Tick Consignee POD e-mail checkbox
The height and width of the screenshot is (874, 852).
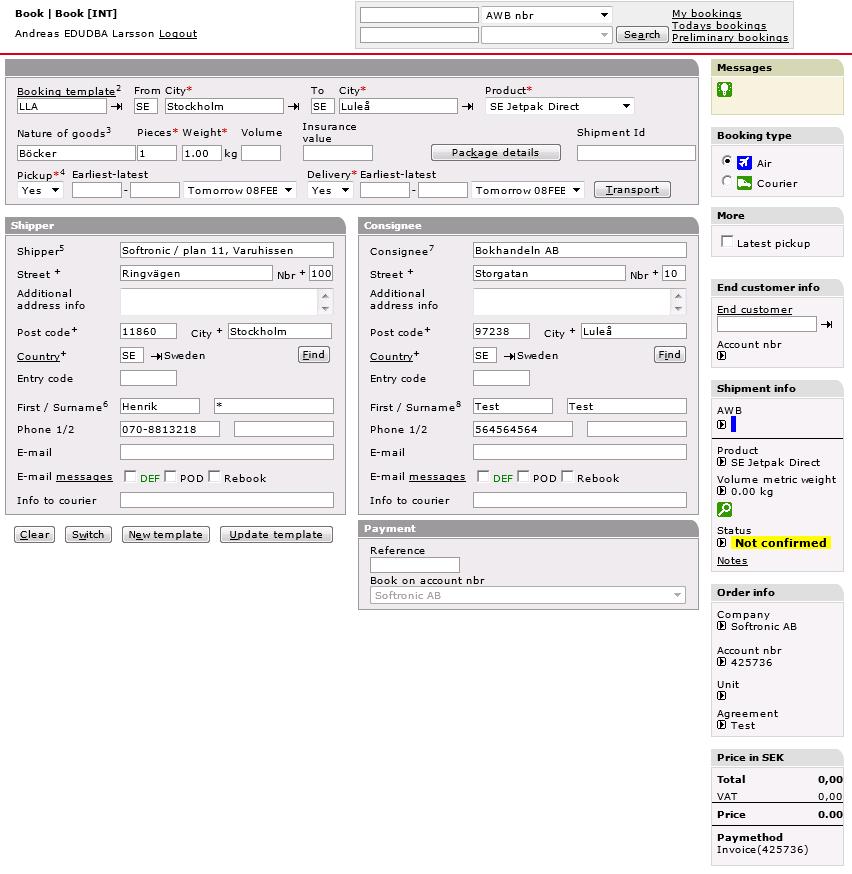click(x=523, y=476)
